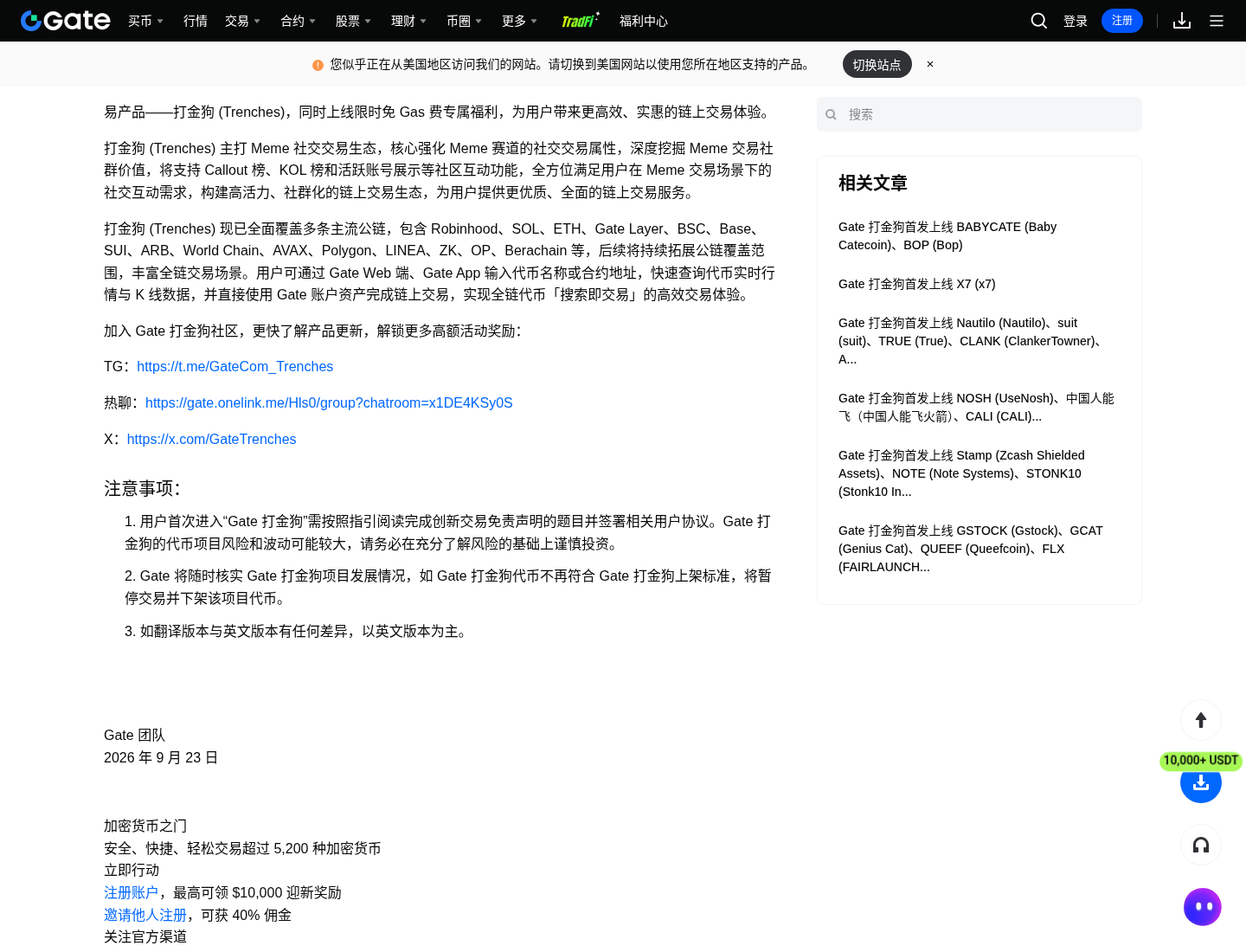Click the orange warning icon in banner
Image resolution: width=1246 pixels, height=952 pixels.
[x=318, y=65]
